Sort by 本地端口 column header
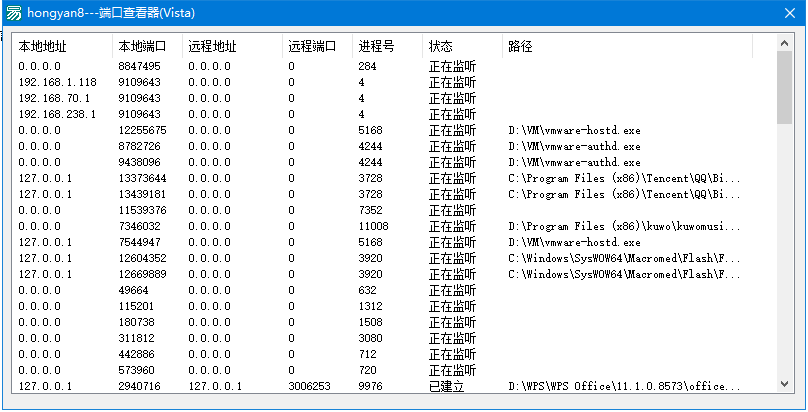Viewport: 808px width, 412px height. point(147,46)
